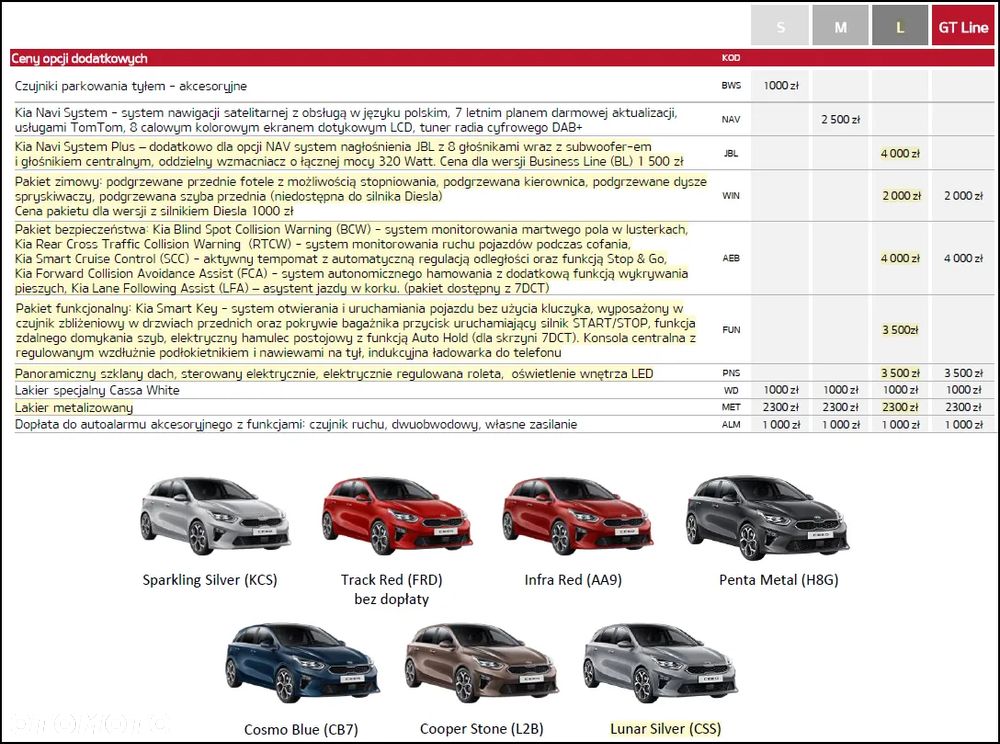
Task: Click the 'Lunar Silver (CSS)' label
Action: pos(666,729)
